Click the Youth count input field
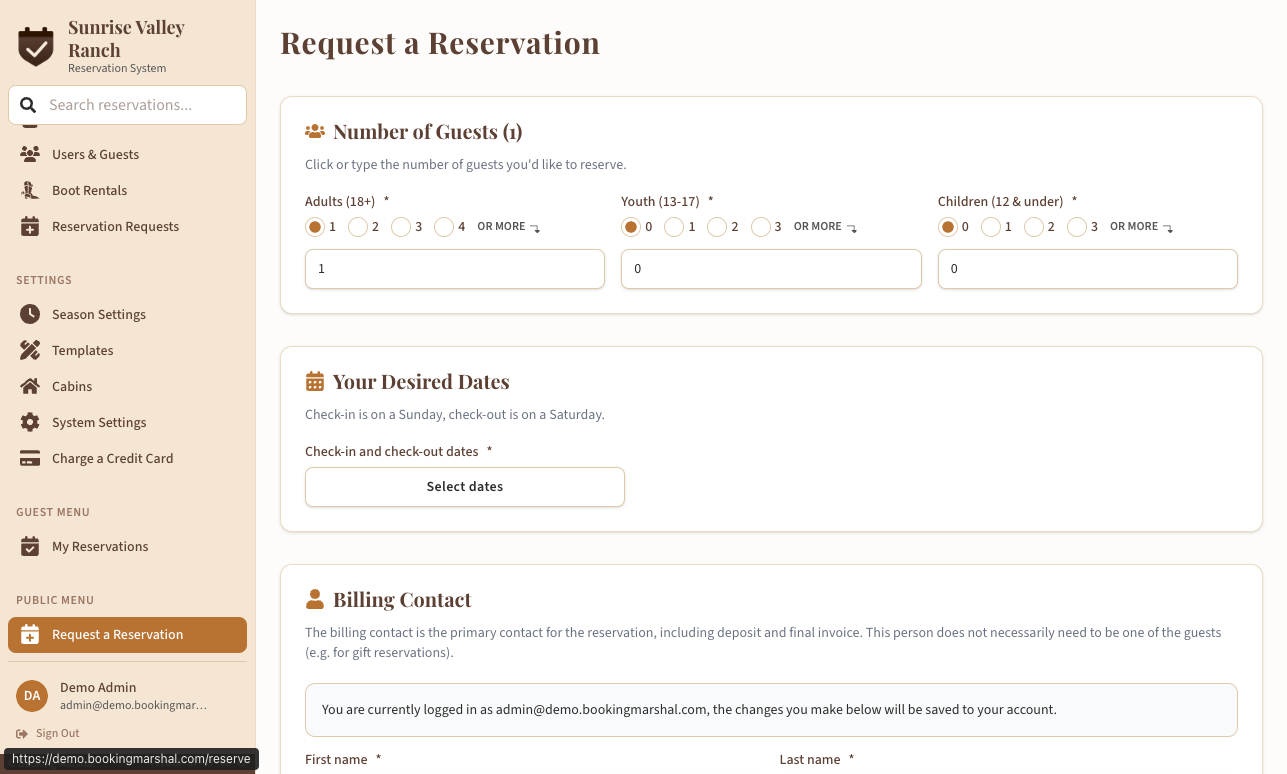 click(x=771, y=269)
